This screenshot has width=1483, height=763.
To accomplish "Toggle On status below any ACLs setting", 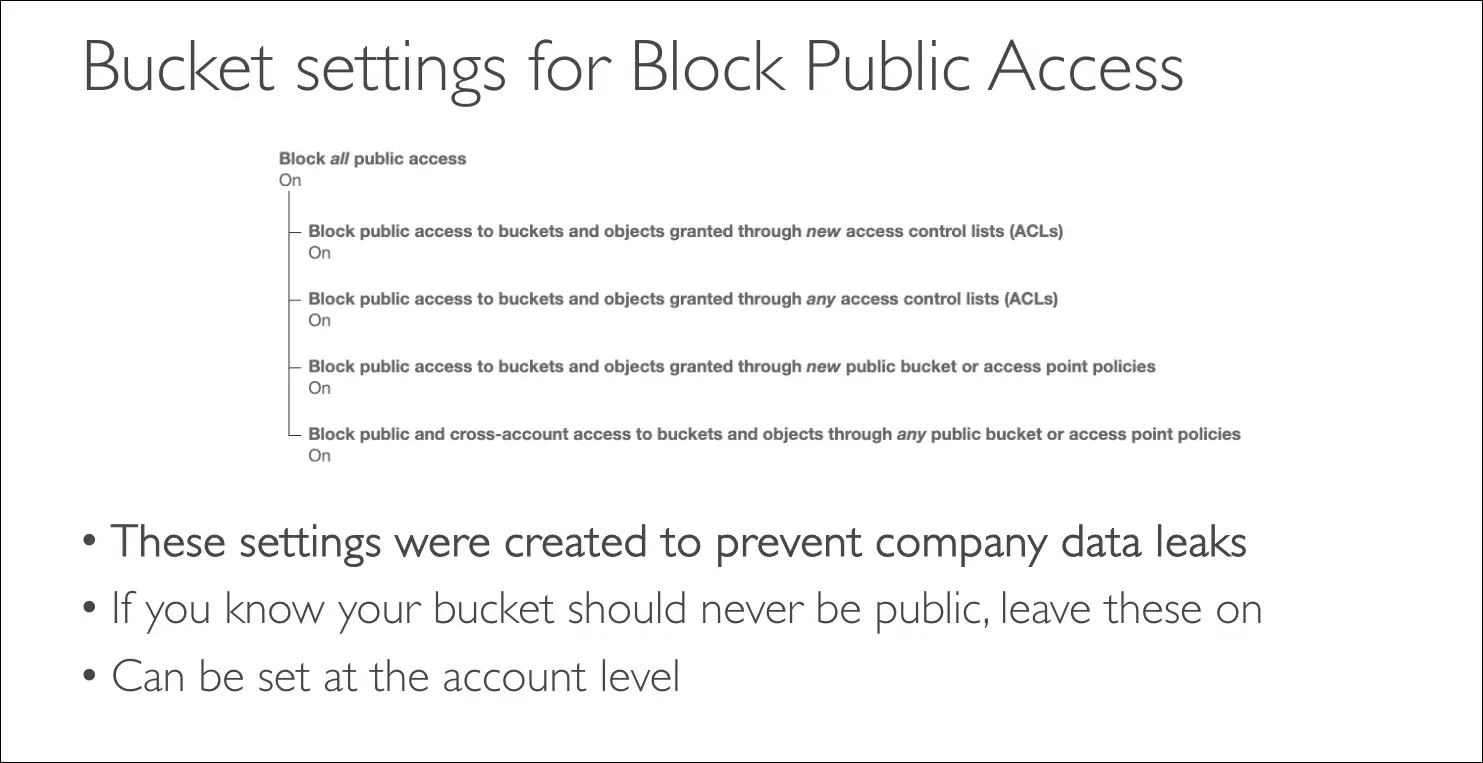I will click(319, 320).
